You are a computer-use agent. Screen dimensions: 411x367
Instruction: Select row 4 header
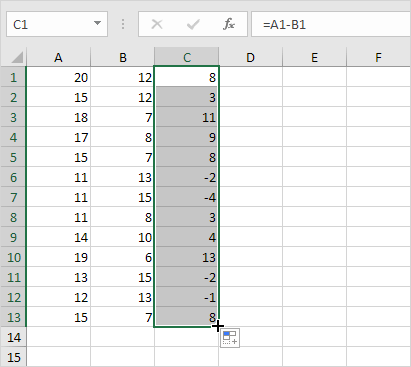click(x=13, y=137)
